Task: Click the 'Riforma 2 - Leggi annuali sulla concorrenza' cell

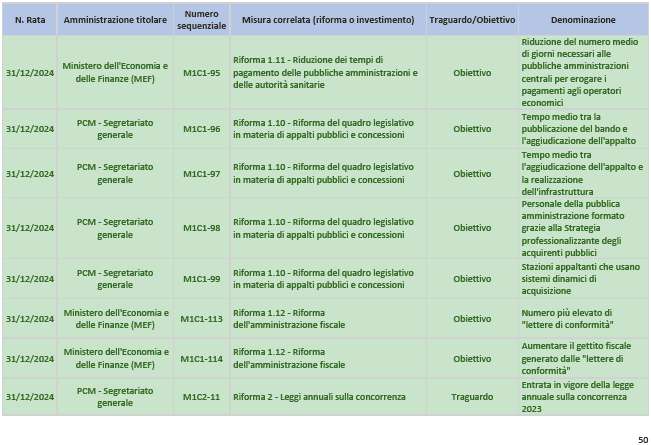Action: (328, 397)
